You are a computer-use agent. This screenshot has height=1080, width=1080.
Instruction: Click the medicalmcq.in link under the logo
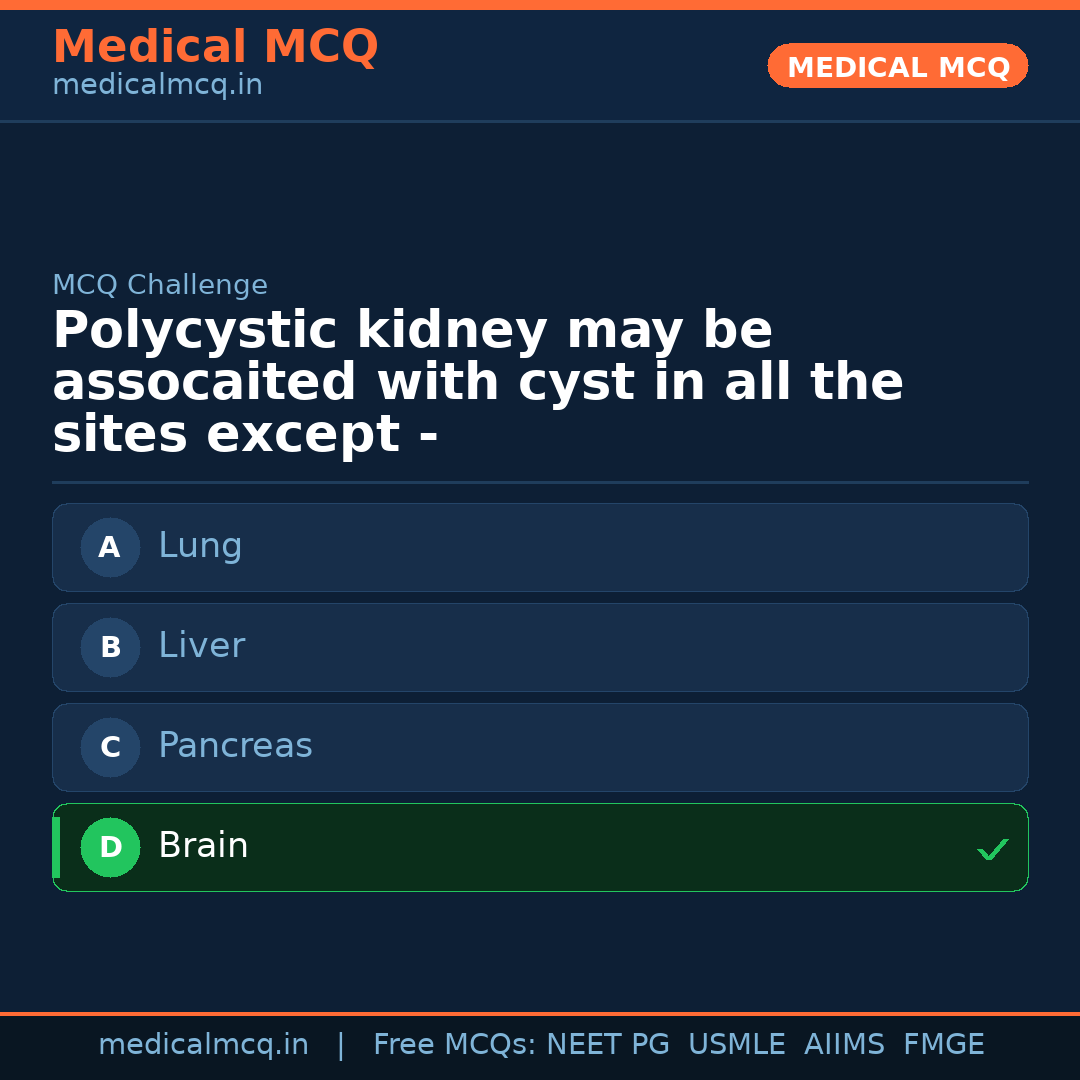click(156, 85)
